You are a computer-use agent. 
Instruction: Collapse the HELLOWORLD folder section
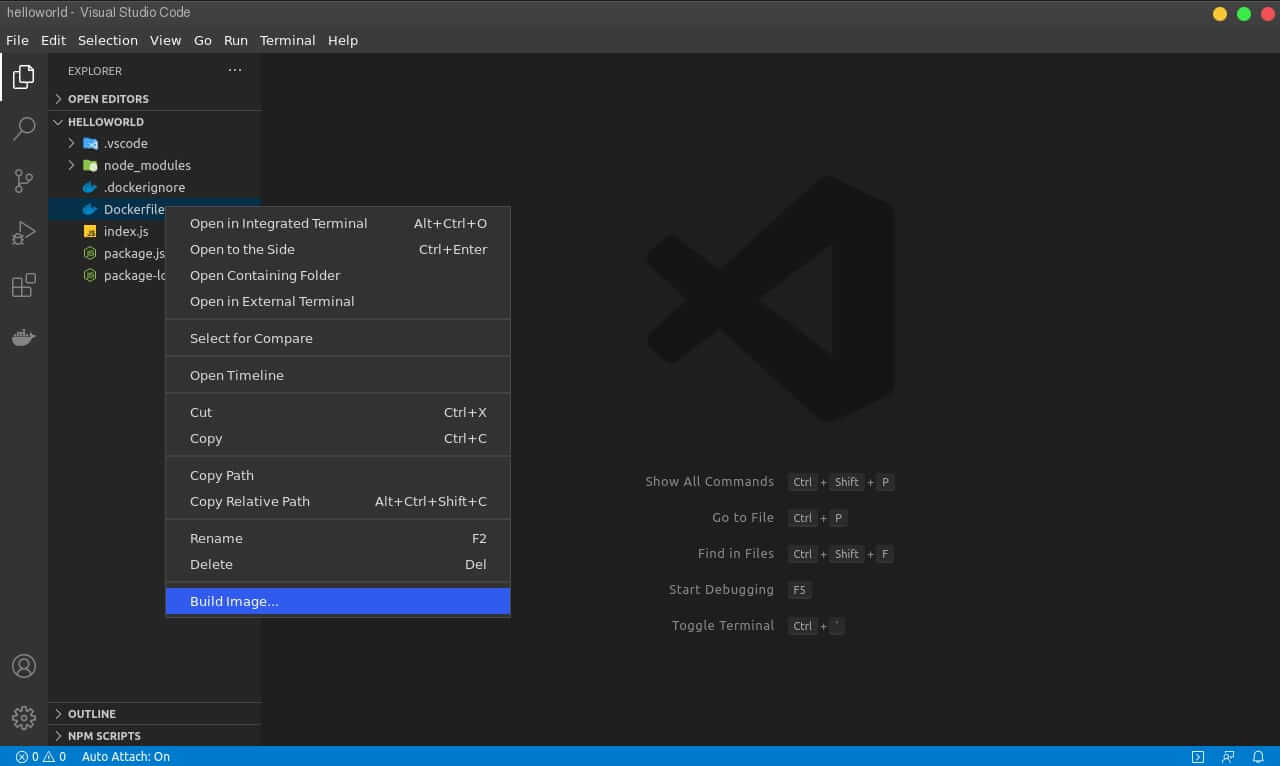coord(155,122)
